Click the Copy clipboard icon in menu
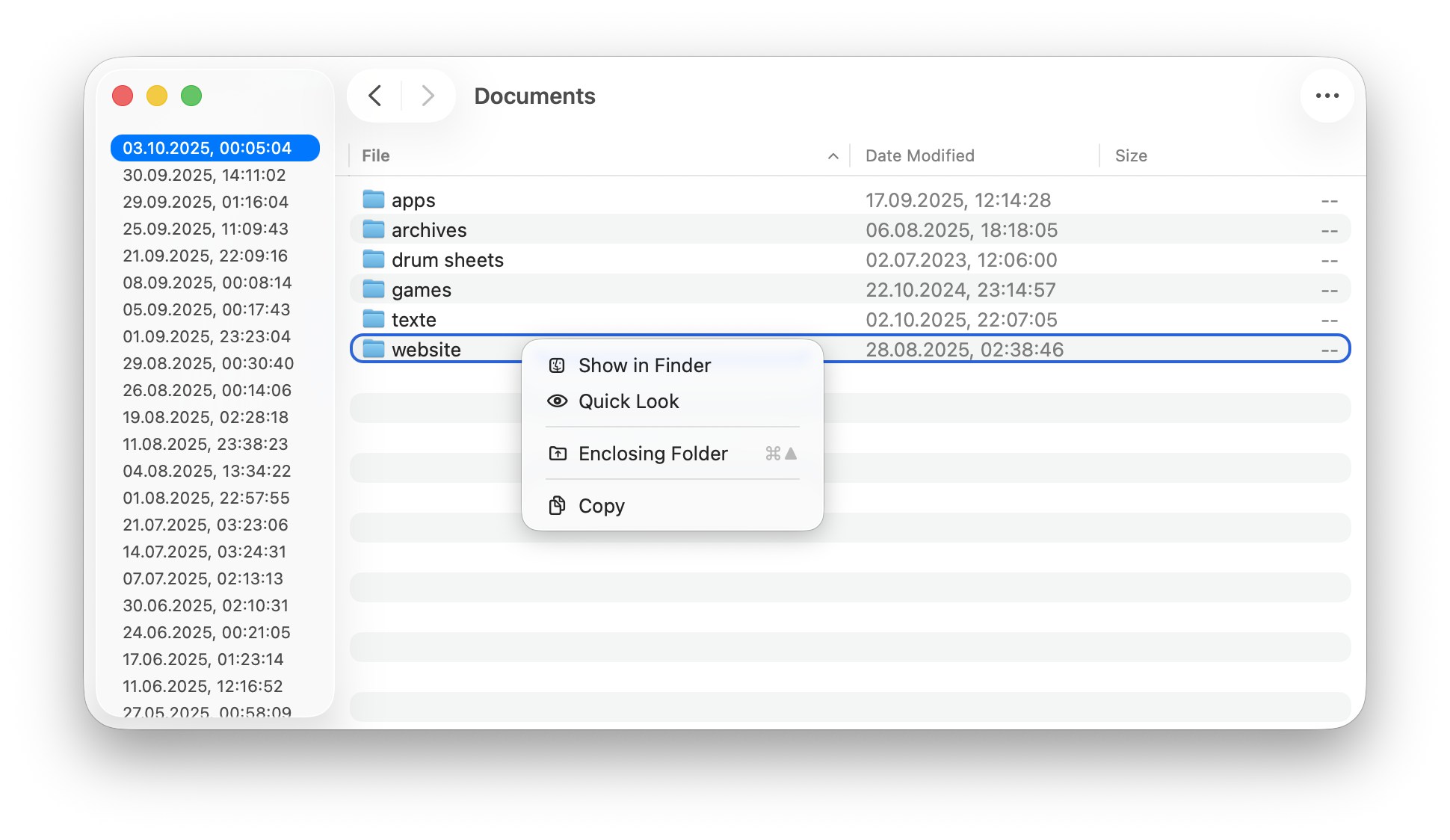The height and width of the screenshot is (840, 1450). pos(557,506)
